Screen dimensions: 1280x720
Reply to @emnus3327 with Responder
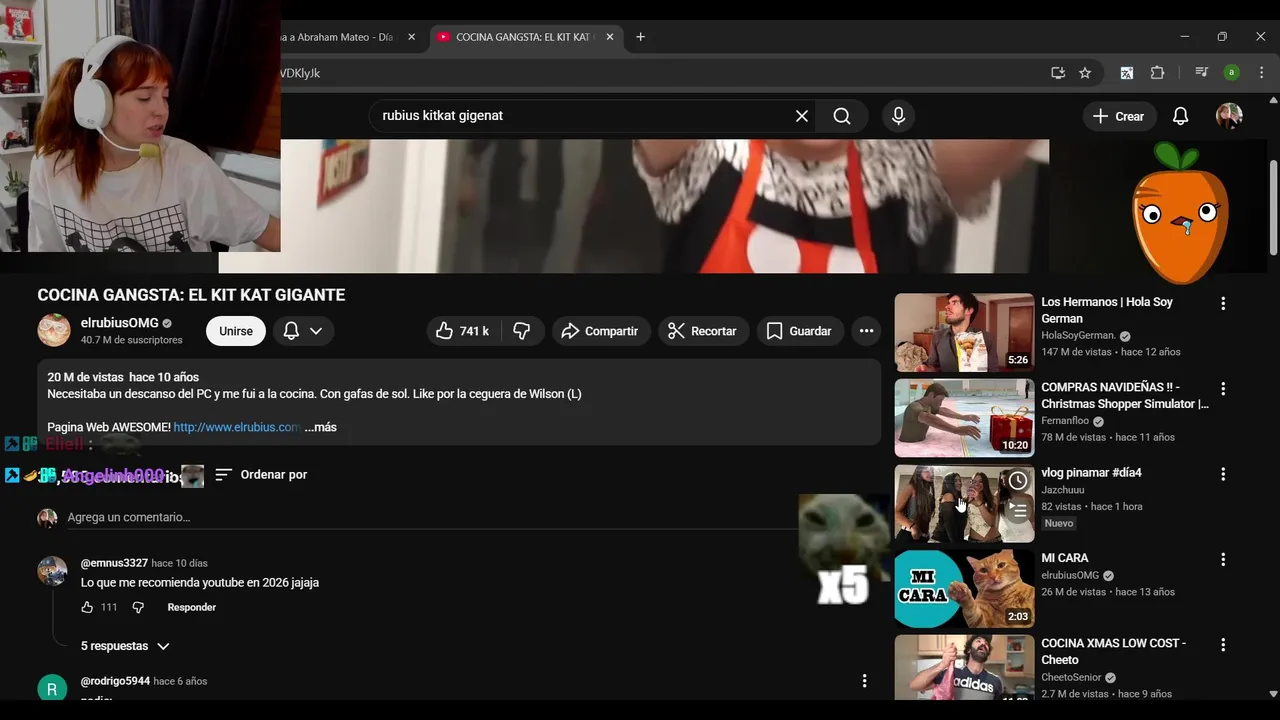coord(192,607)
